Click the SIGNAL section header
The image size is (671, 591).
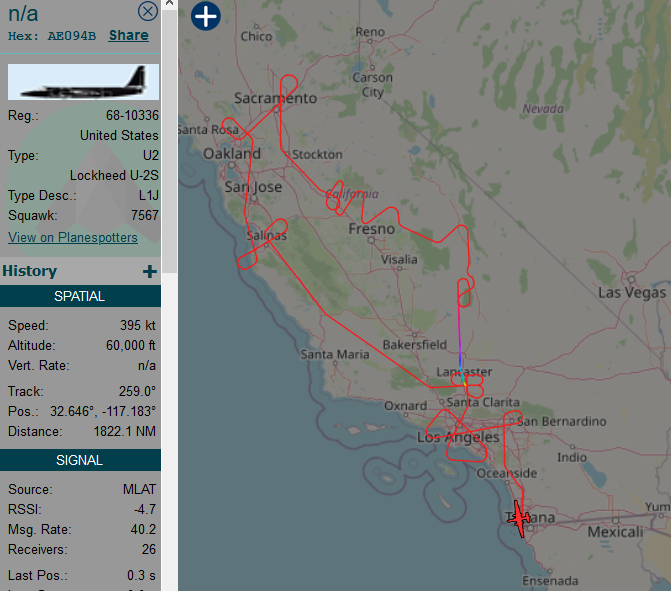pos(80,460)
